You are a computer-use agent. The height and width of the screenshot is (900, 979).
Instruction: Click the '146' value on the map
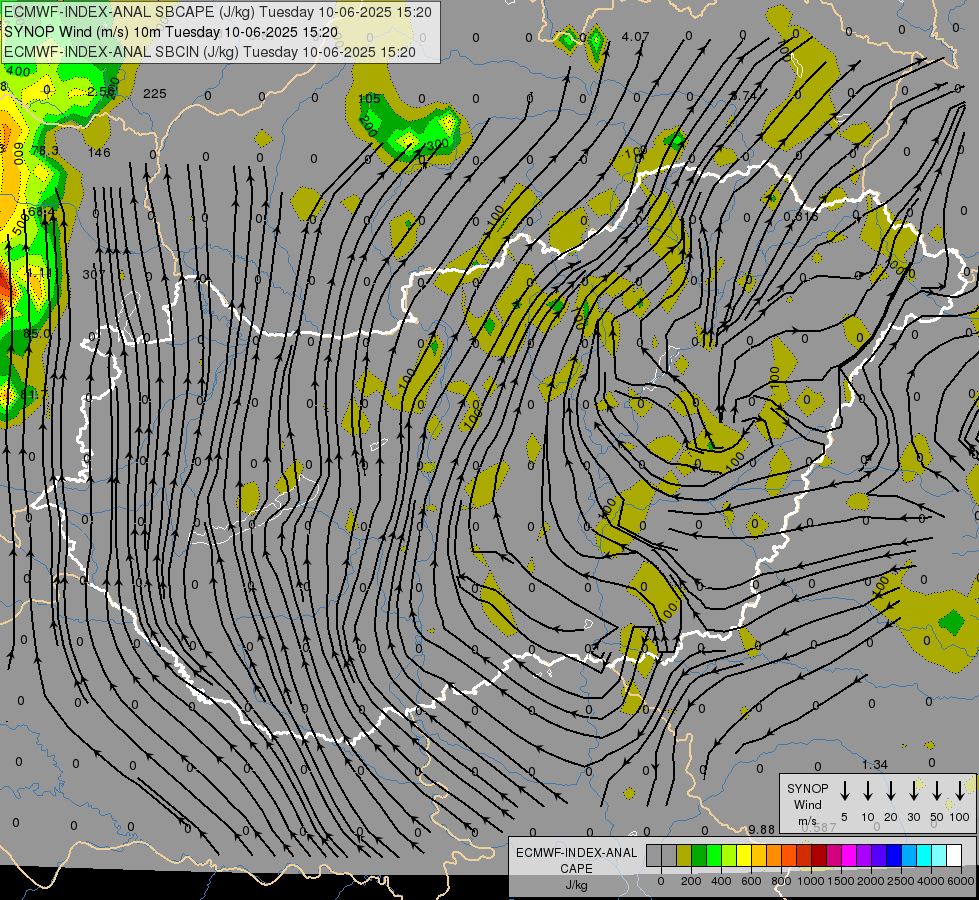(99, 152)
